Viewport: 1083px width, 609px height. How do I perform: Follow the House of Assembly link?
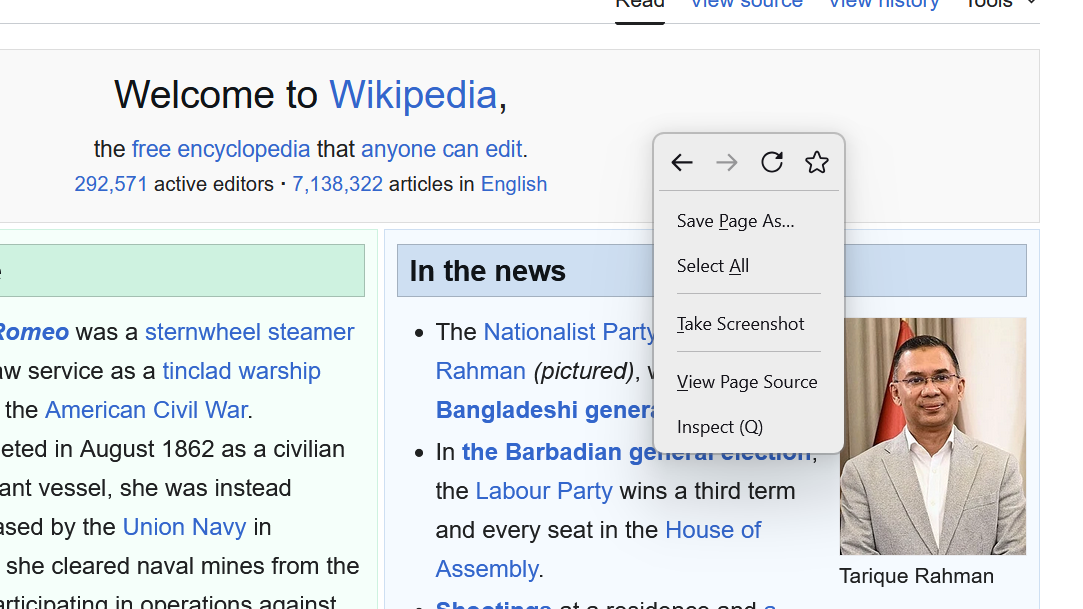[712, 530]
